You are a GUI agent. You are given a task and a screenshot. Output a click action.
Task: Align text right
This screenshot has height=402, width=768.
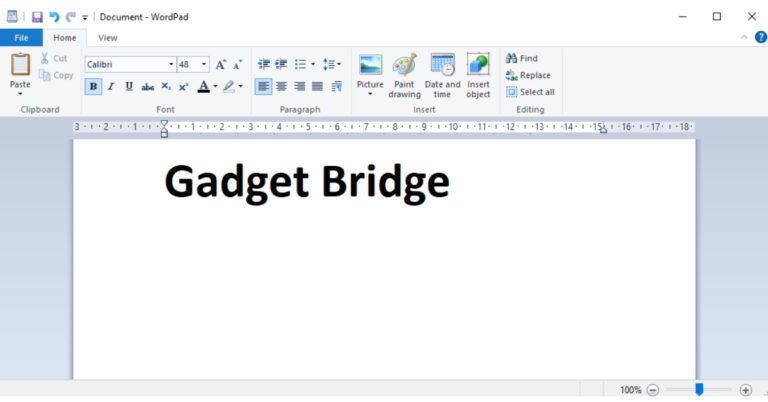coord(299,87)
